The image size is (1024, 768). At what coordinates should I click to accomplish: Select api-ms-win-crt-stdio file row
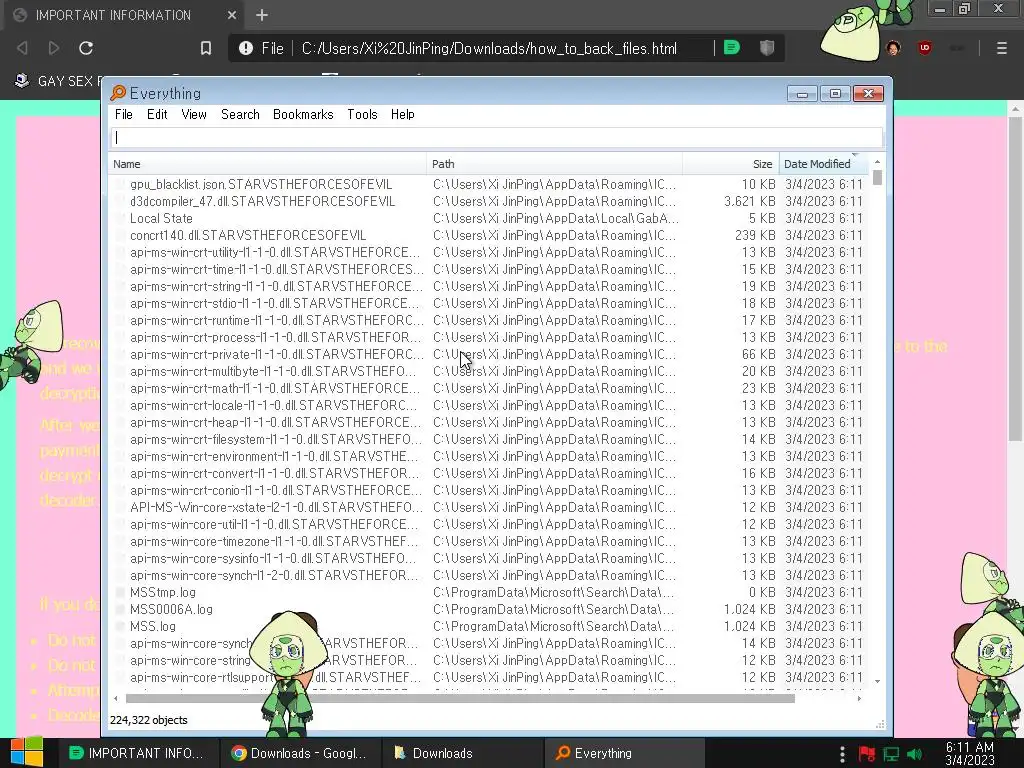pyautogui.click(x=488, y=303)
